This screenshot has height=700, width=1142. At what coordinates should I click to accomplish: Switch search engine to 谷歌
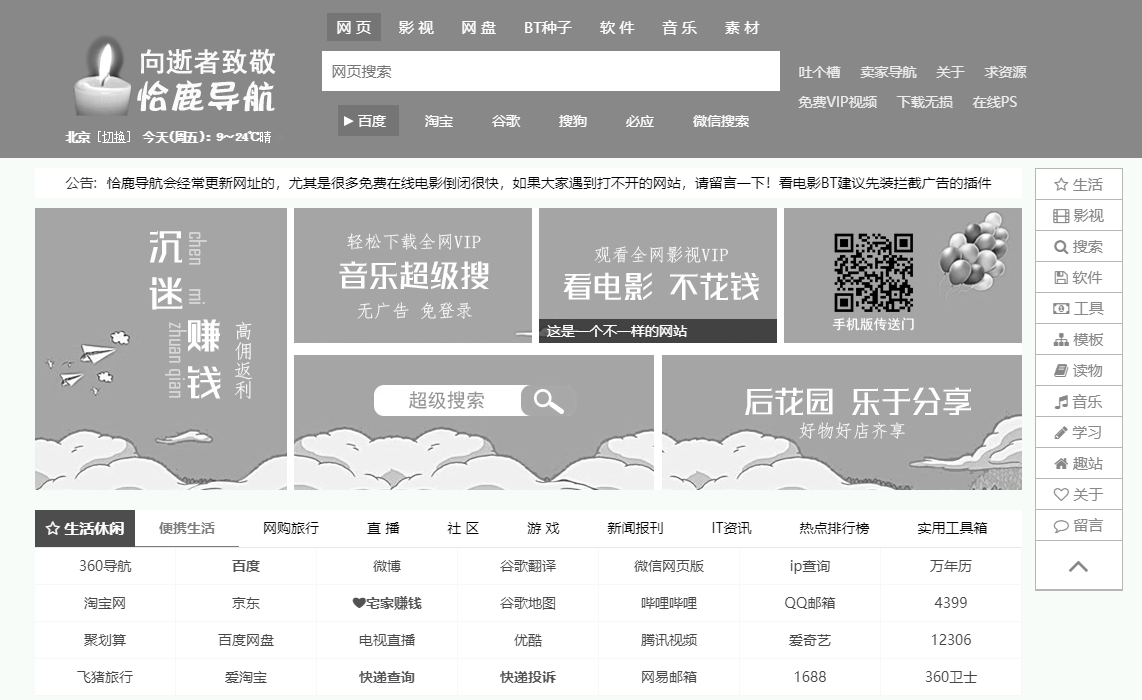coord(506,121)
